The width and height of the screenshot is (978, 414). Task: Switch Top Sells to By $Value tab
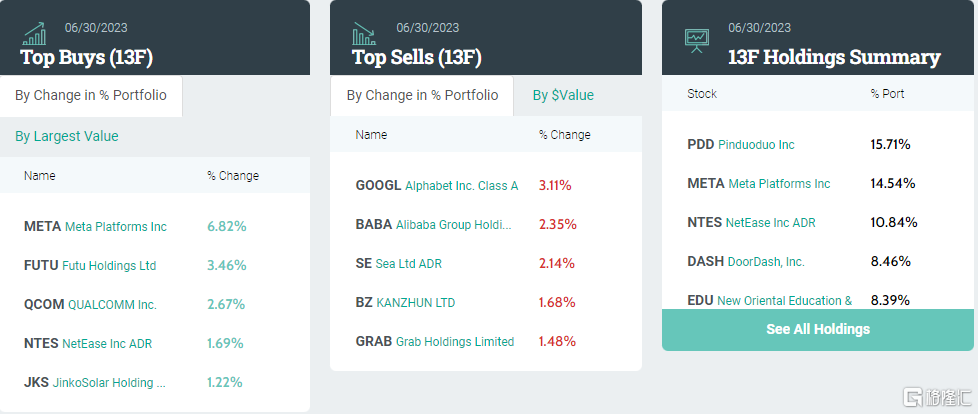point(563,95)
